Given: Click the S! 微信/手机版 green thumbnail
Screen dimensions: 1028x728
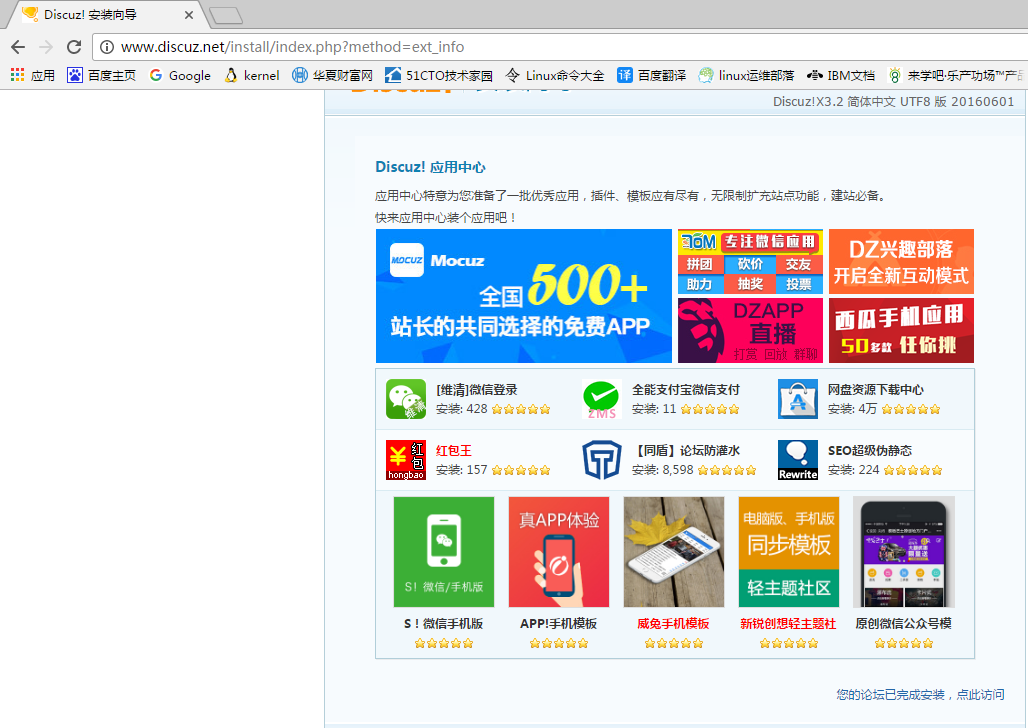Looking at the screenshot, I should click(444, 552).
